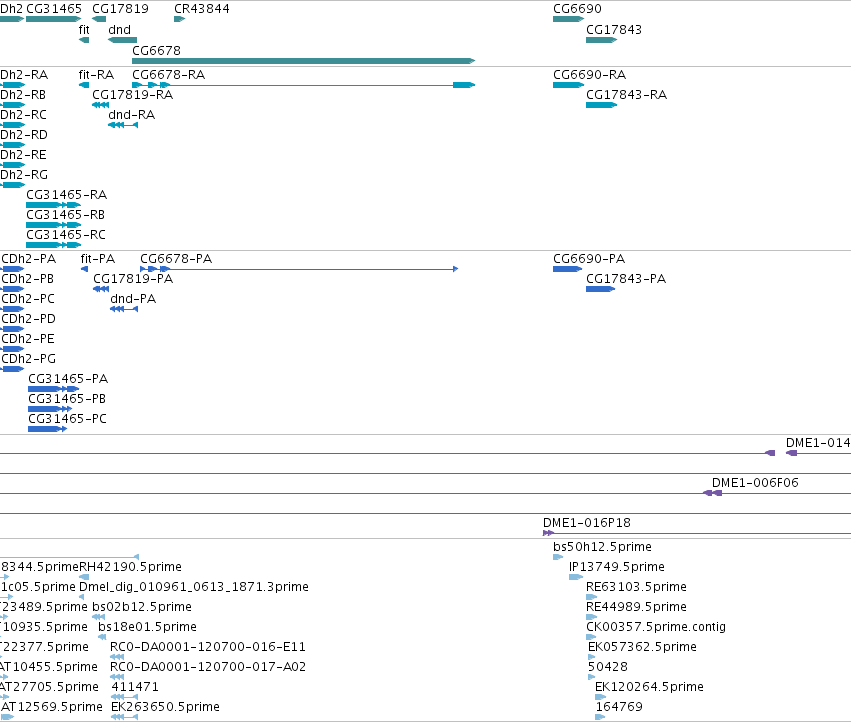Click CDS CG31465-PB
This screenshot has width=851, height=722.
(50, 409)
